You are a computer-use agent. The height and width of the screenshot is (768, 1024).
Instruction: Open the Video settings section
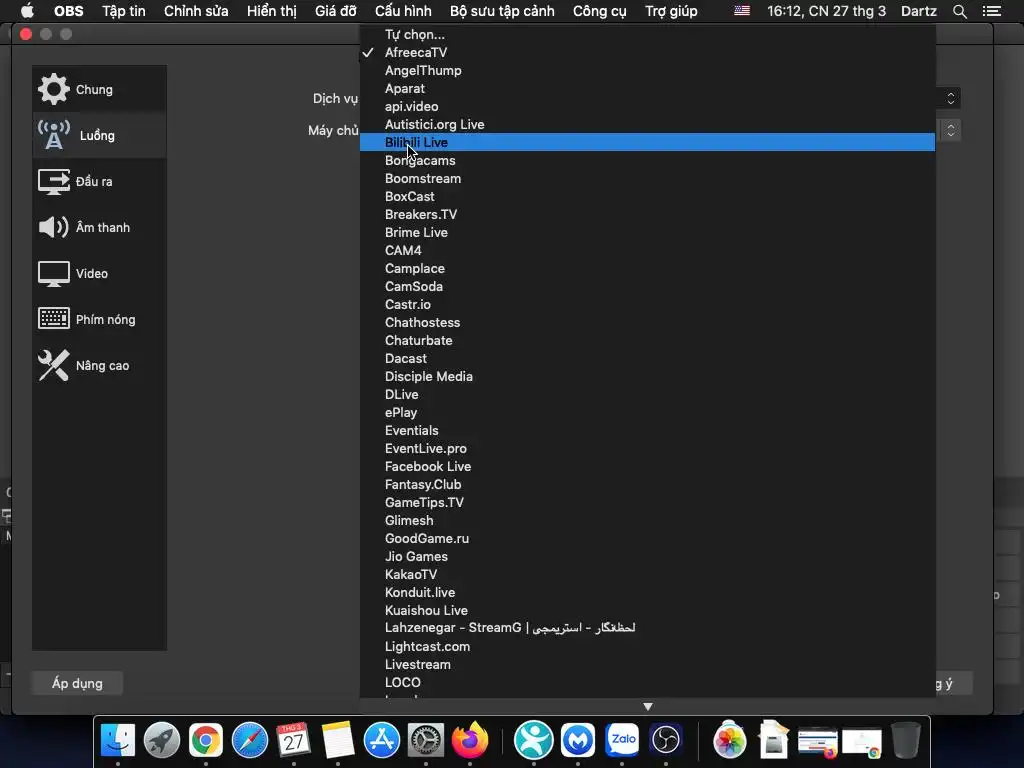(99, 274)
